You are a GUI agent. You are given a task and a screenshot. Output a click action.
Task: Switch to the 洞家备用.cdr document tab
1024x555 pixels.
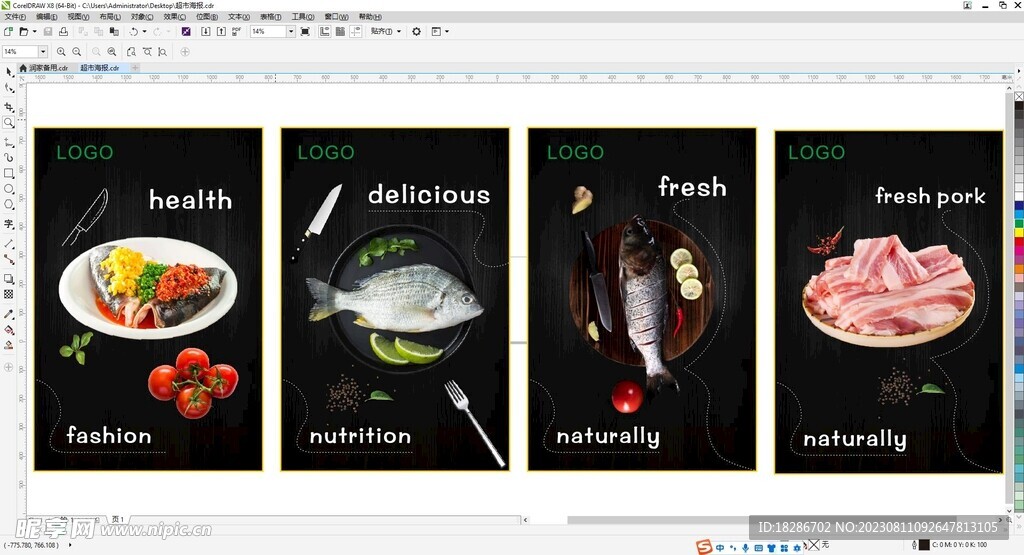click(x=46, y=68)
